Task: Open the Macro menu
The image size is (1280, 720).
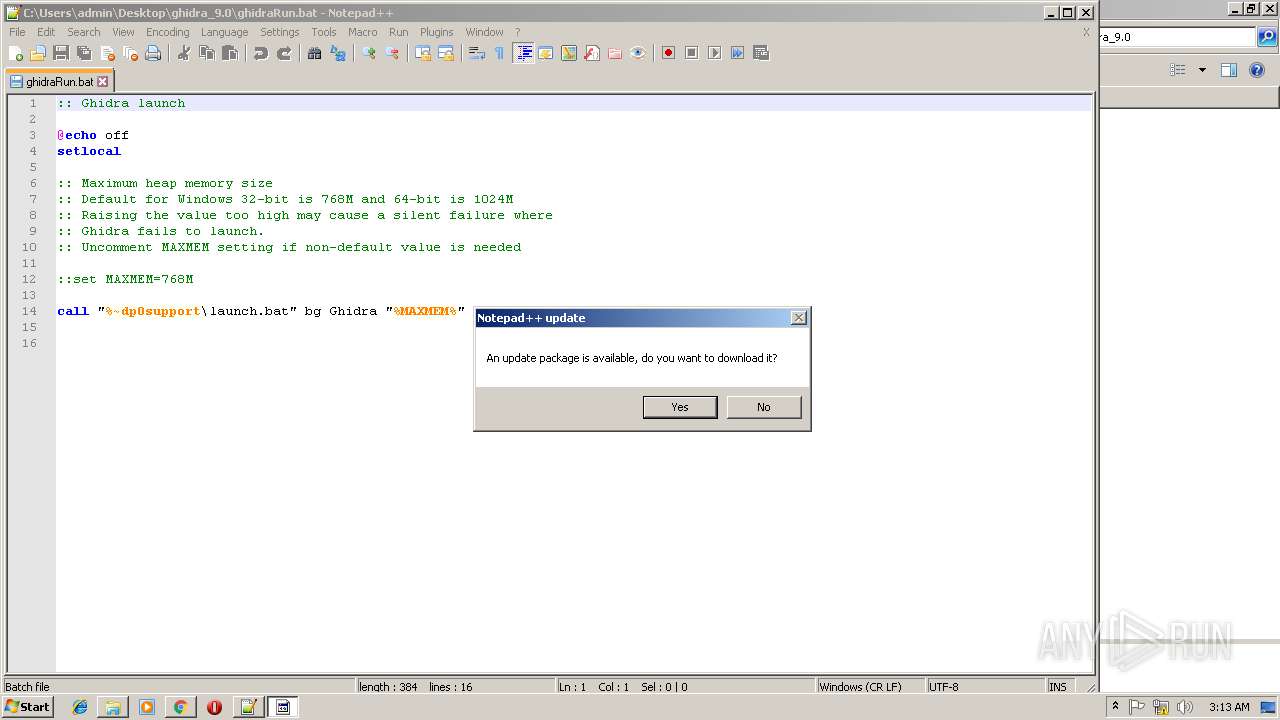Action: (363, 32)
